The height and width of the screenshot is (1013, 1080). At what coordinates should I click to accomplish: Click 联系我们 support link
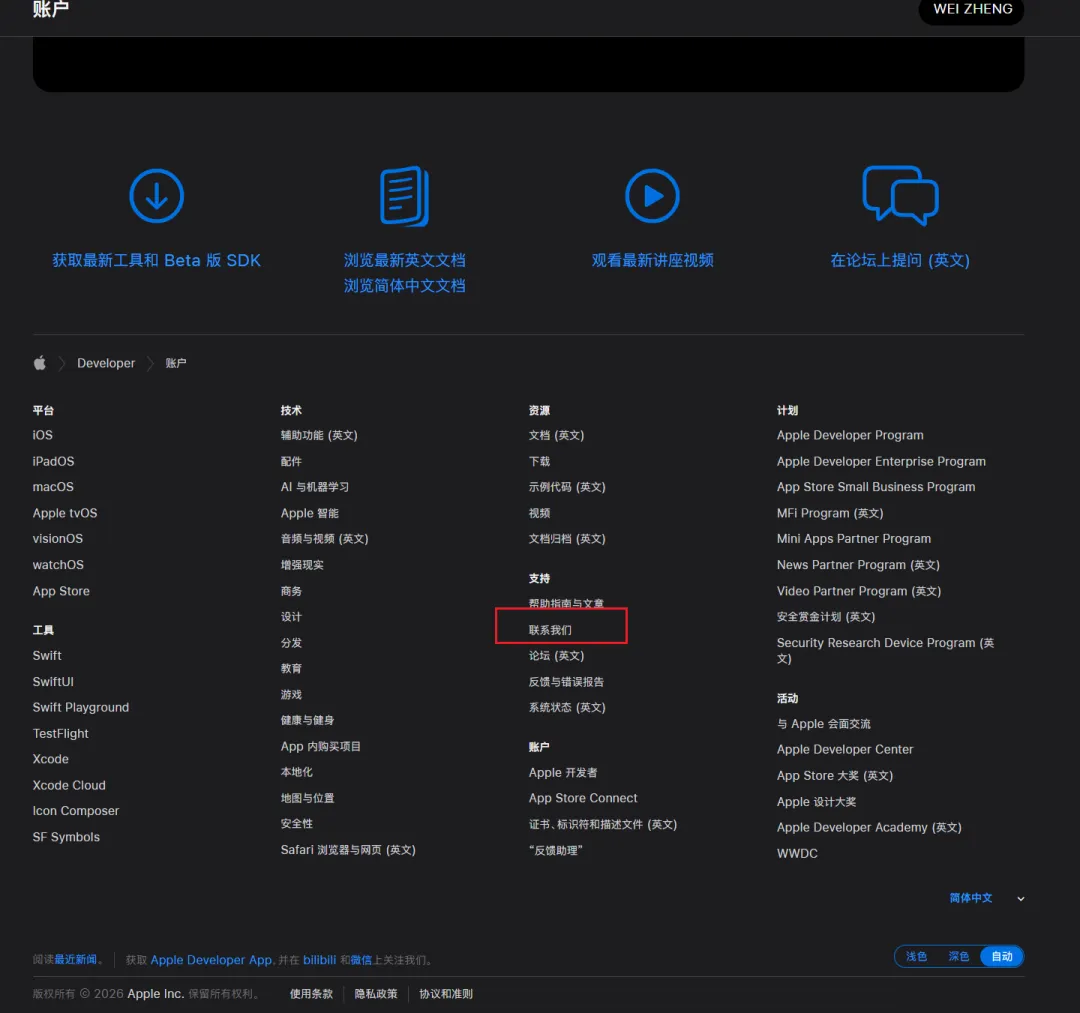click(x=550, y=630)
